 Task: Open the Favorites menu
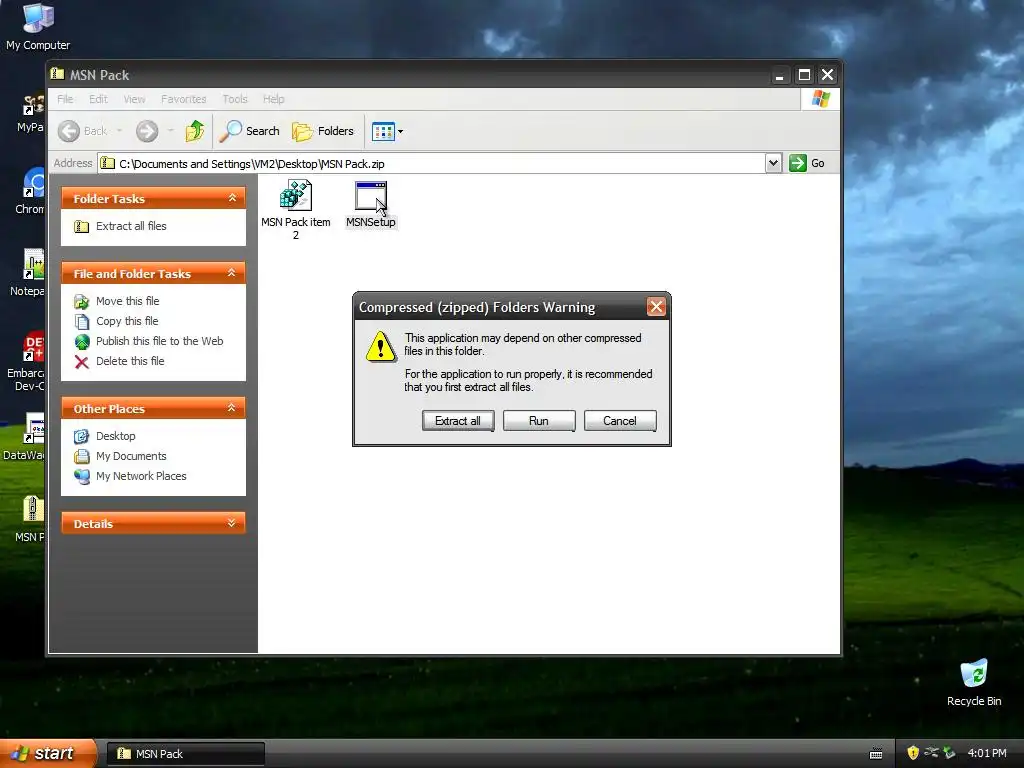coord(184,99)
